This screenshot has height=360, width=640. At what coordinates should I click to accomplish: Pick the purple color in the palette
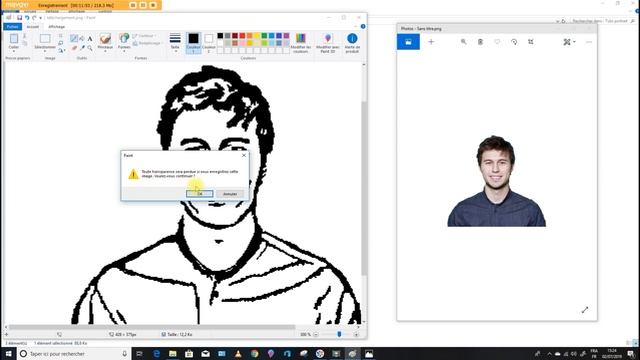click(286, 36)
